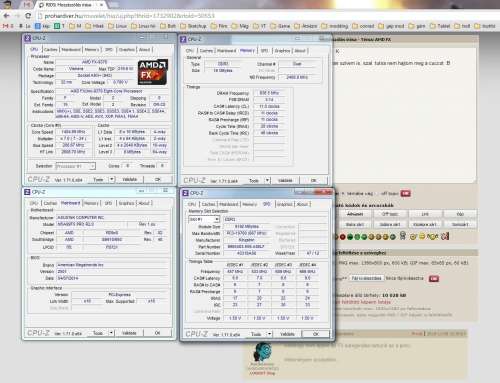This screenshot has width=500, height=383.
Task: Open the Film bookmark folder
Action: click(219, 26)
